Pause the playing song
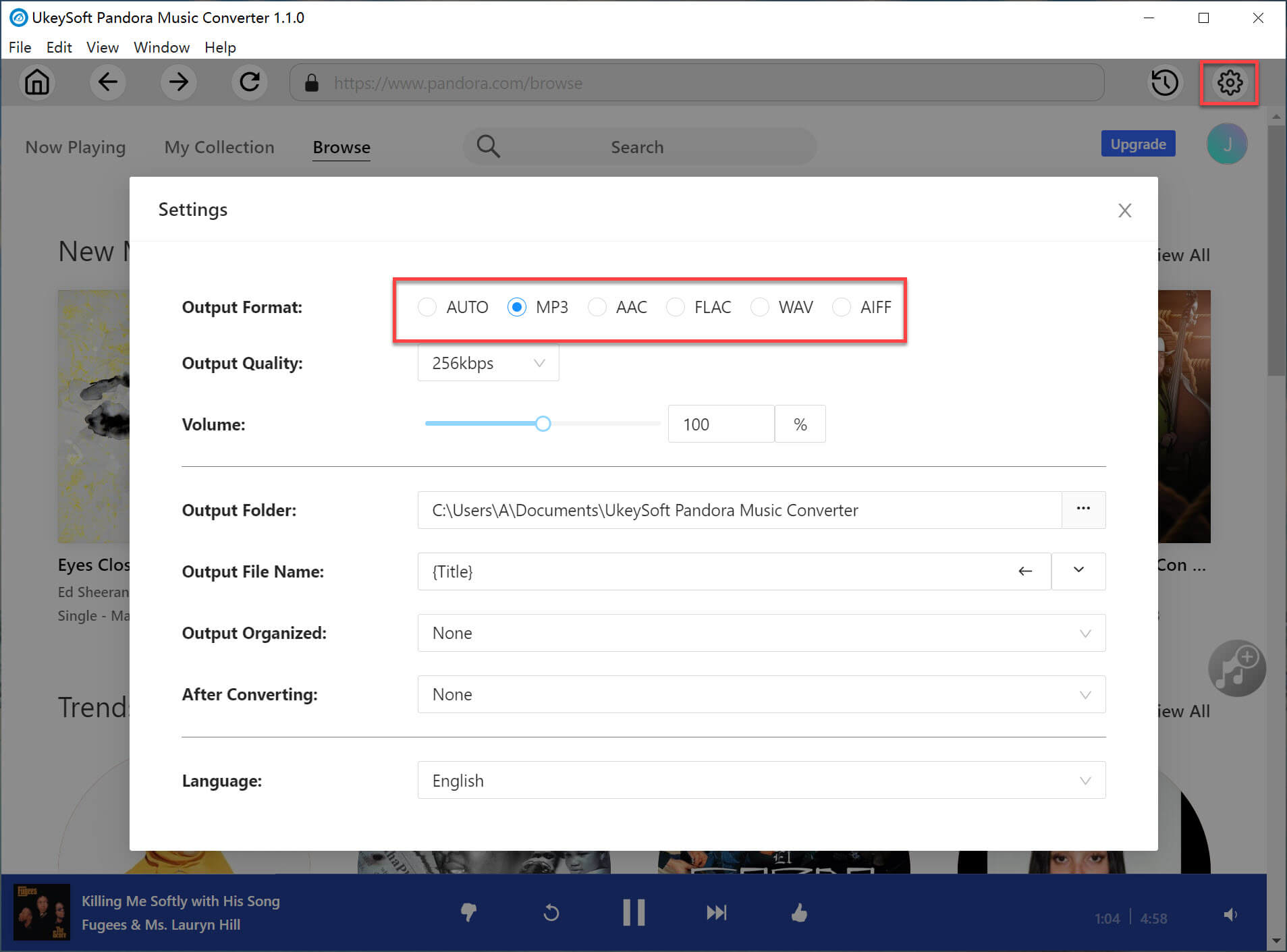This screenshot has width=1287, height=952. point(634,913)
